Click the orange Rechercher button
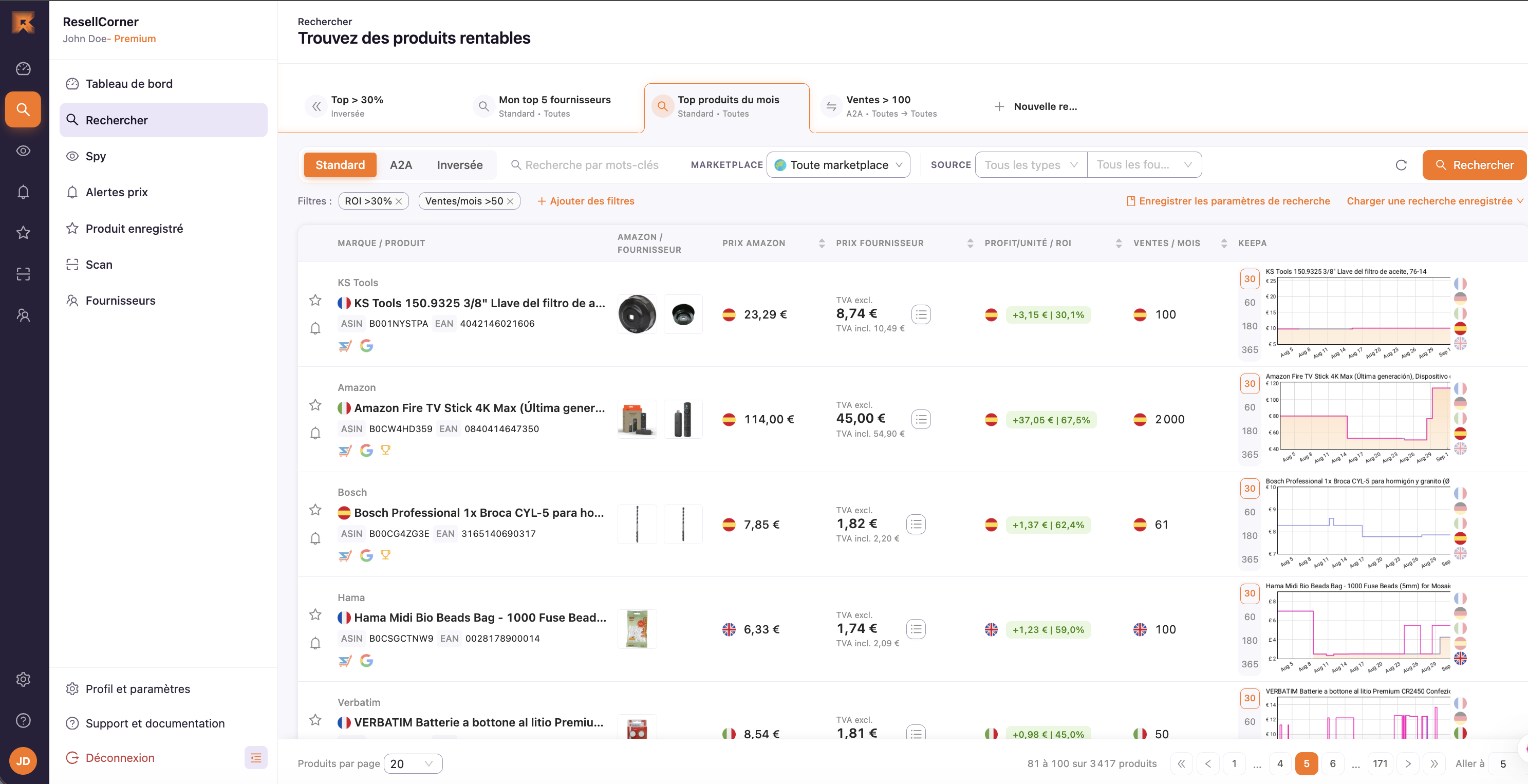This screenshot has width=1528, height=784. point(1474,165)
